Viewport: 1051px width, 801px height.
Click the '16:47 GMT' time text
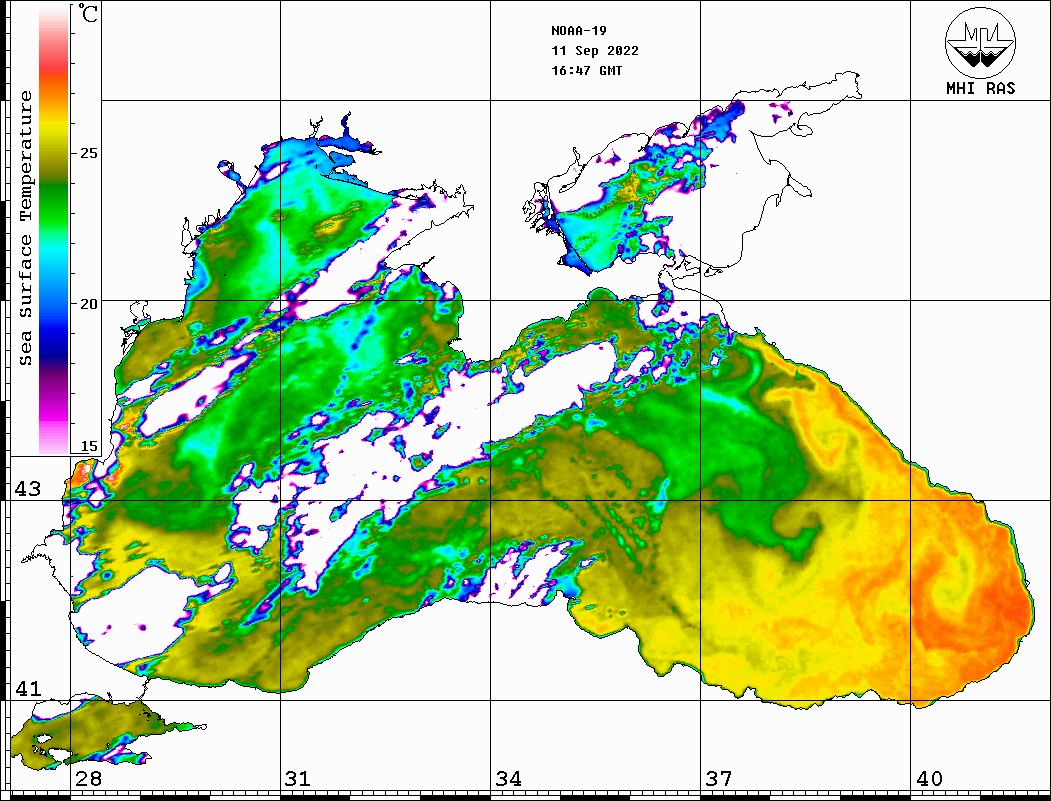587,70
